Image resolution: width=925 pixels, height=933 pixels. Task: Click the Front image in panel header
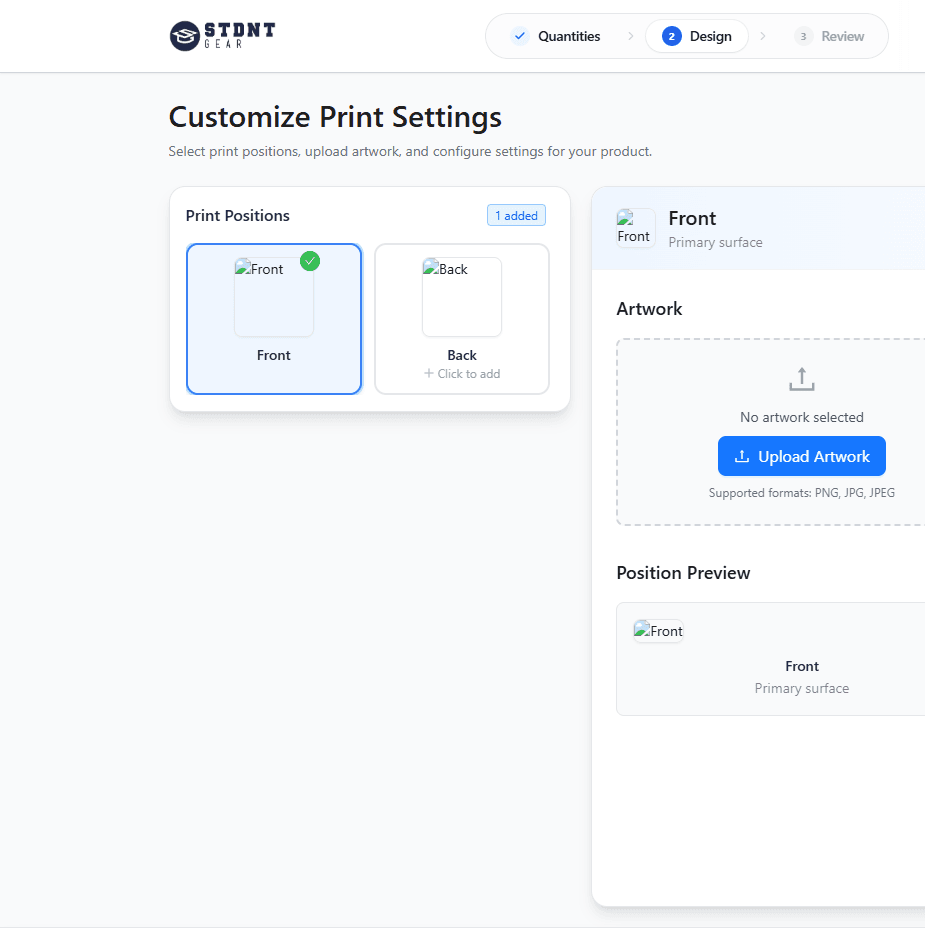coord(635,228)
